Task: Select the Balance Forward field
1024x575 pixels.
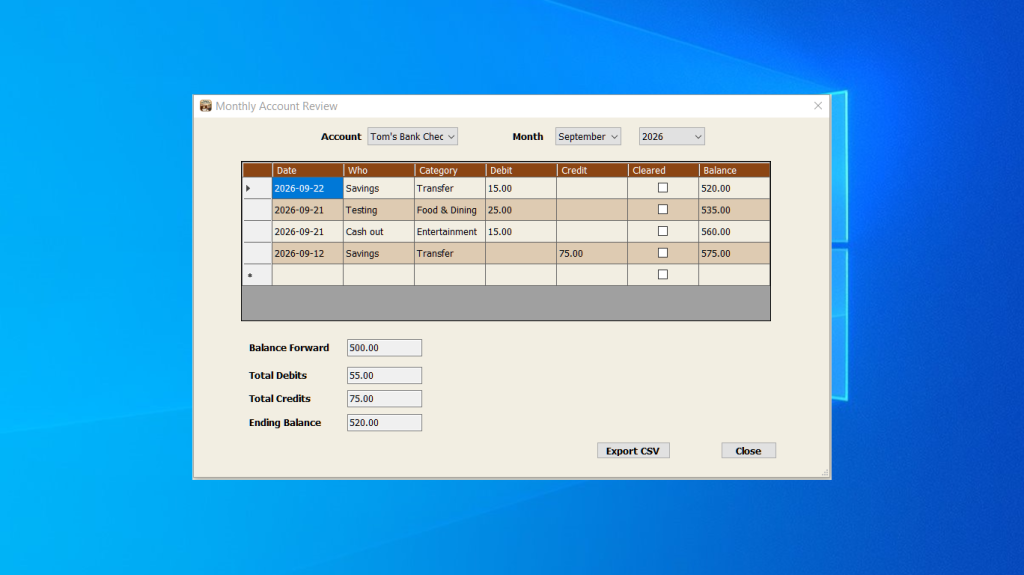Action: tap(384, 348)
